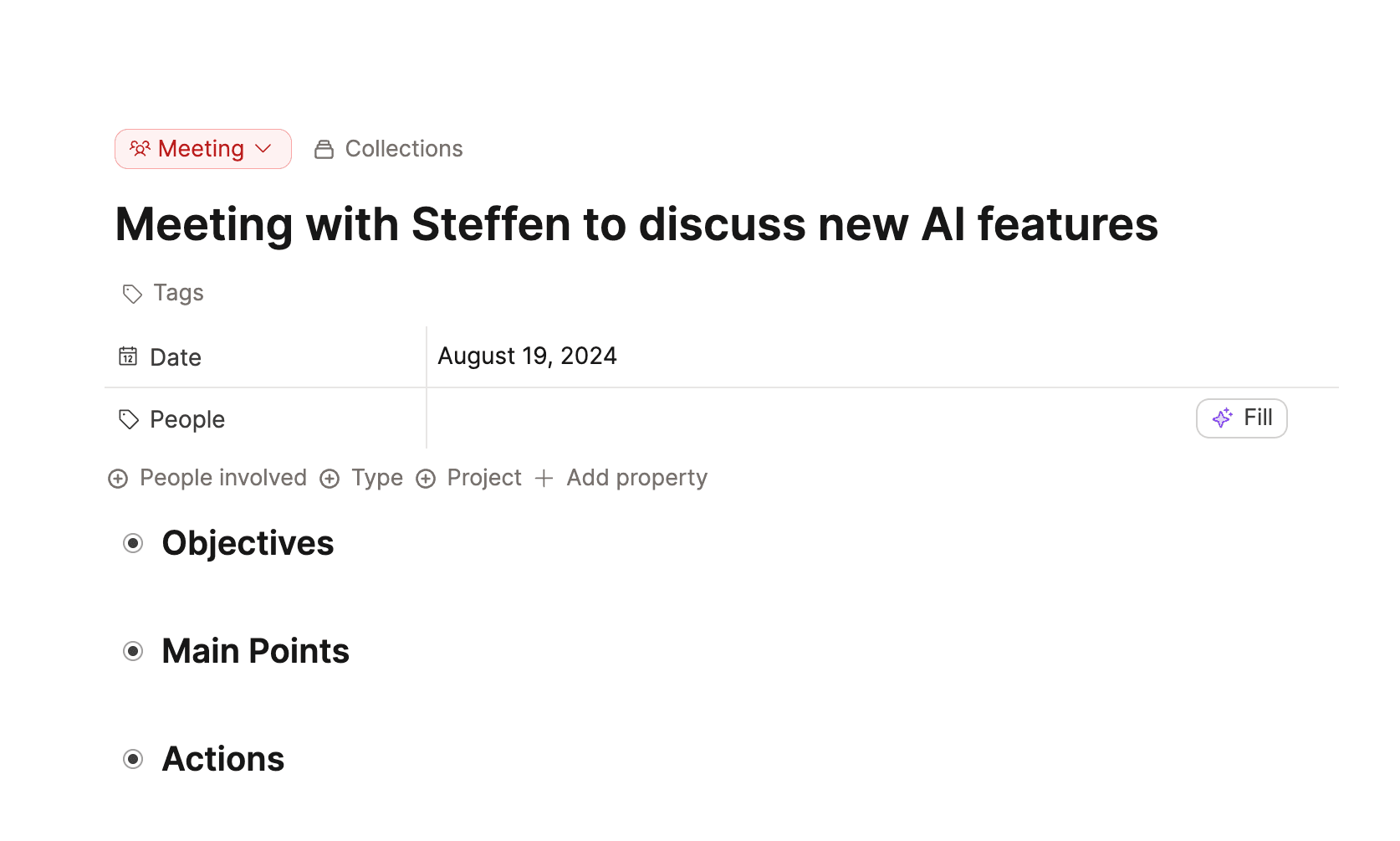The width and height of the screenshot is (1400, 841).
Task: Toggle the Objectives section bullet
Action: point(133,544)
